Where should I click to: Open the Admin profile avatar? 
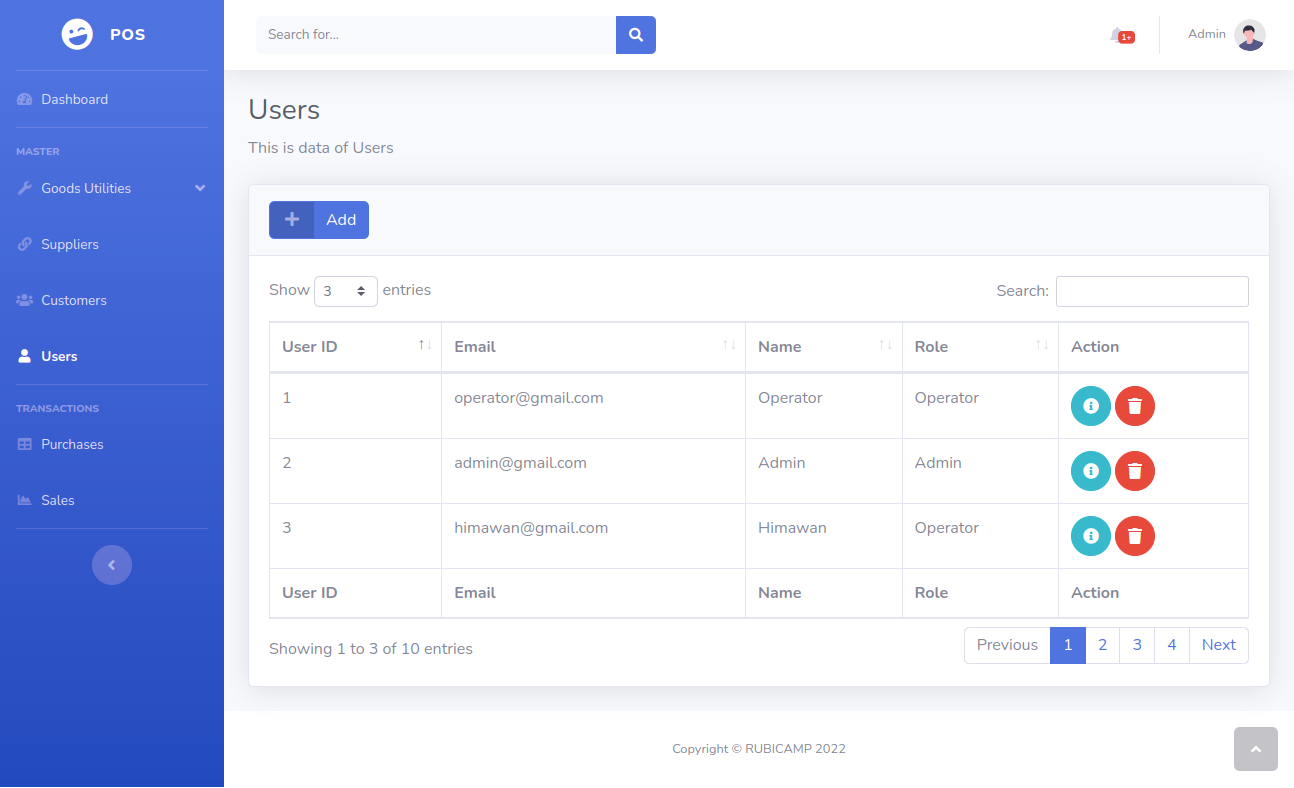pyautogui.click(x=1250, y=35)
